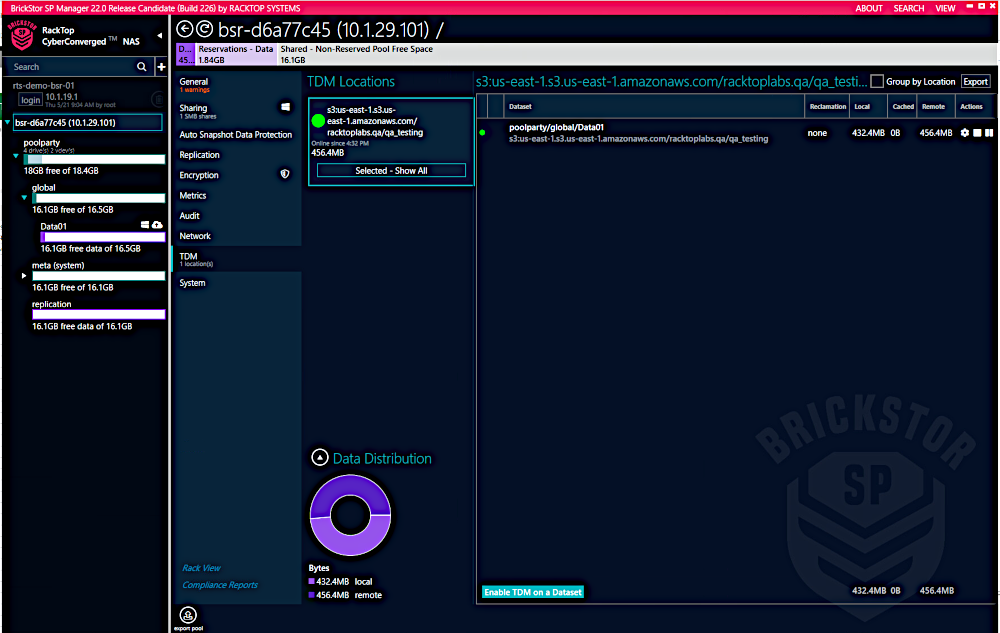
Task: Click the export pool icon
Action: (186, 614)
